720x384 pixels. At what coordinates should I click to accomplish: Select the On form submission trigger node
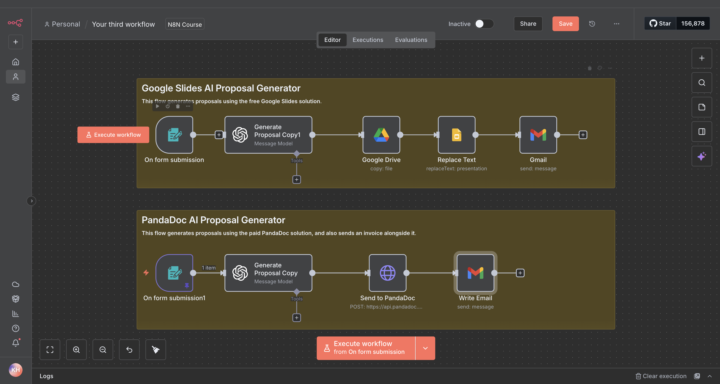(174, 135)
